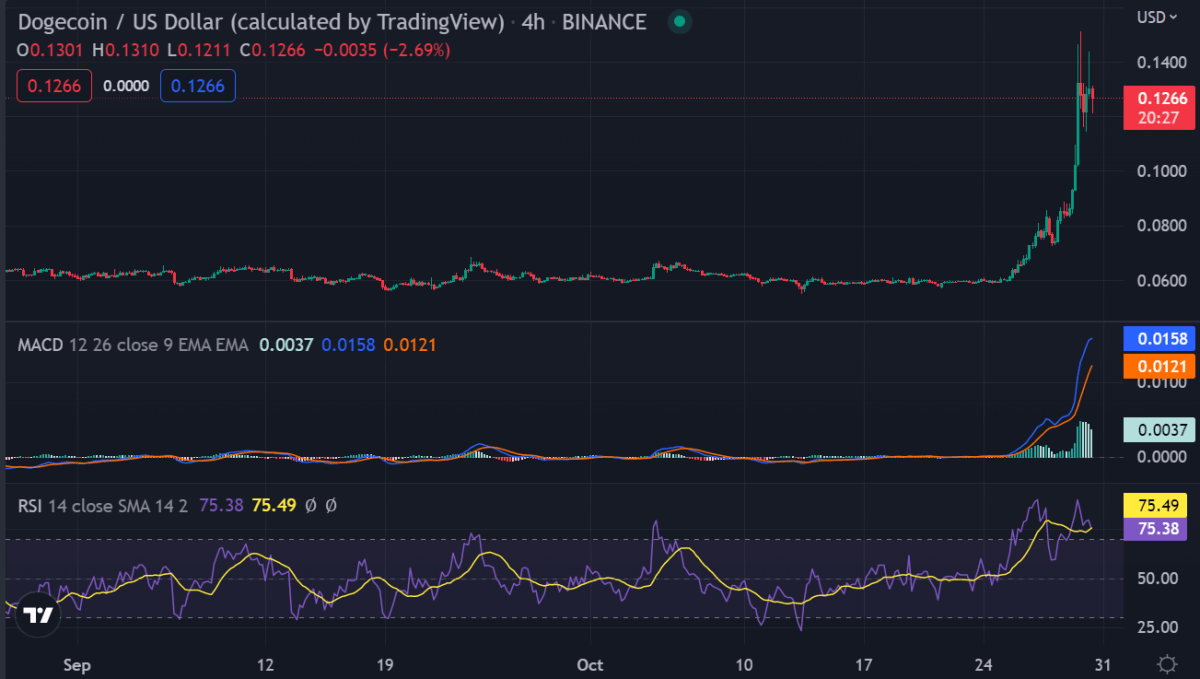
Task: Click the 0.1400 price axis label
Action: point(1163,63)
